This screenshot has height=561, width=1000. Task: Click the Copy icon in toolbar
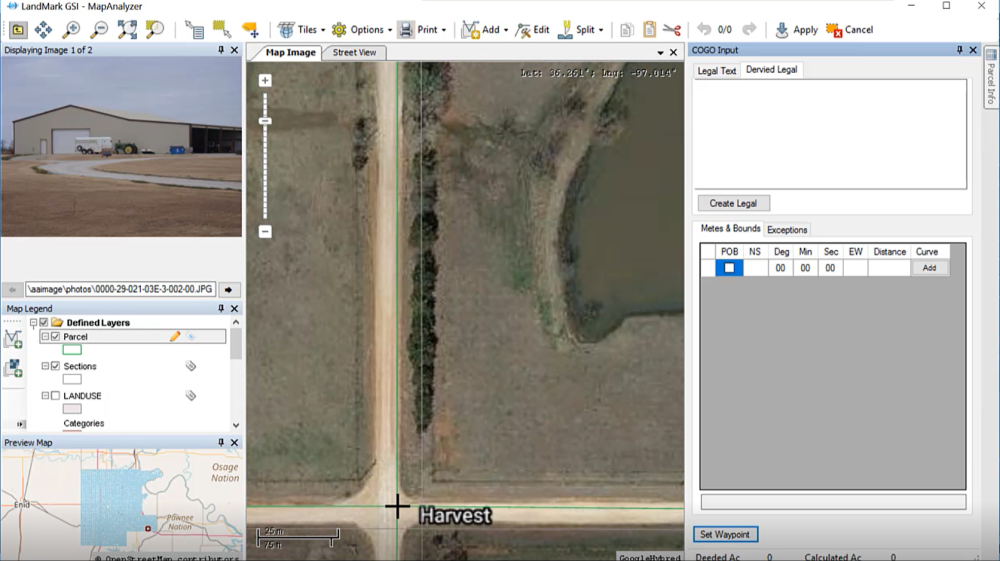pyautogui.click(x=627, y=29)
